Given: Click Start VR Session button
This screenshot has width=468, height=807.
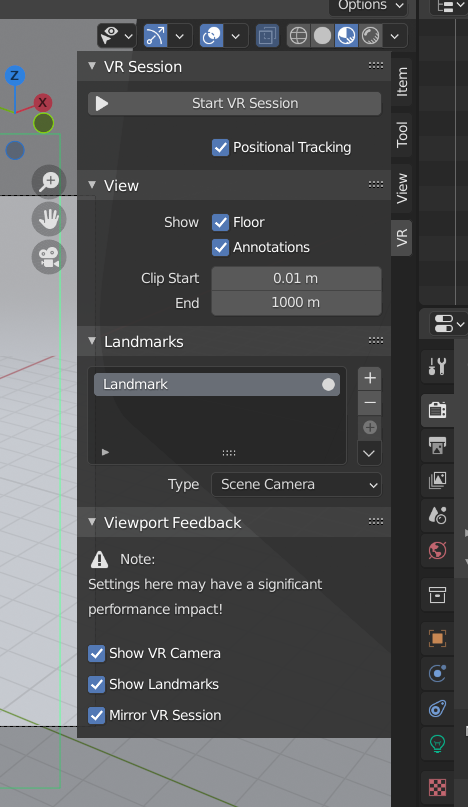Looking at the screenshot, I should point(235,103).
